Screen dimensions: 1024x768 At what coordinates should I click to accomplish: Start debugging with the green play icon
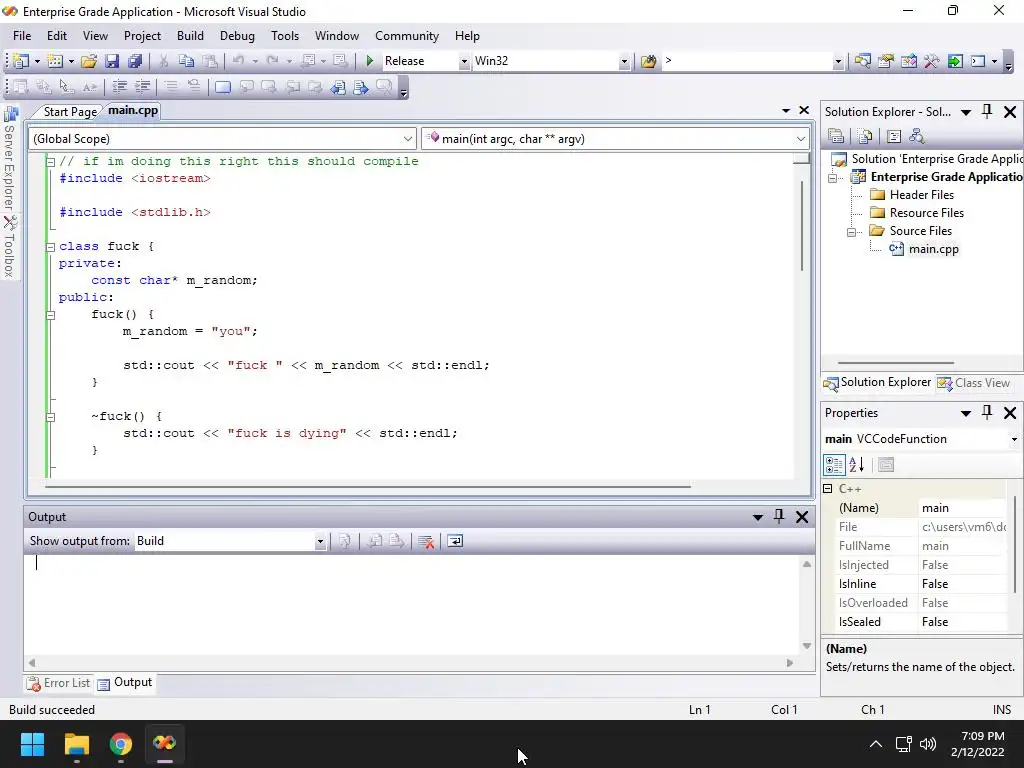tap(370, 61)
